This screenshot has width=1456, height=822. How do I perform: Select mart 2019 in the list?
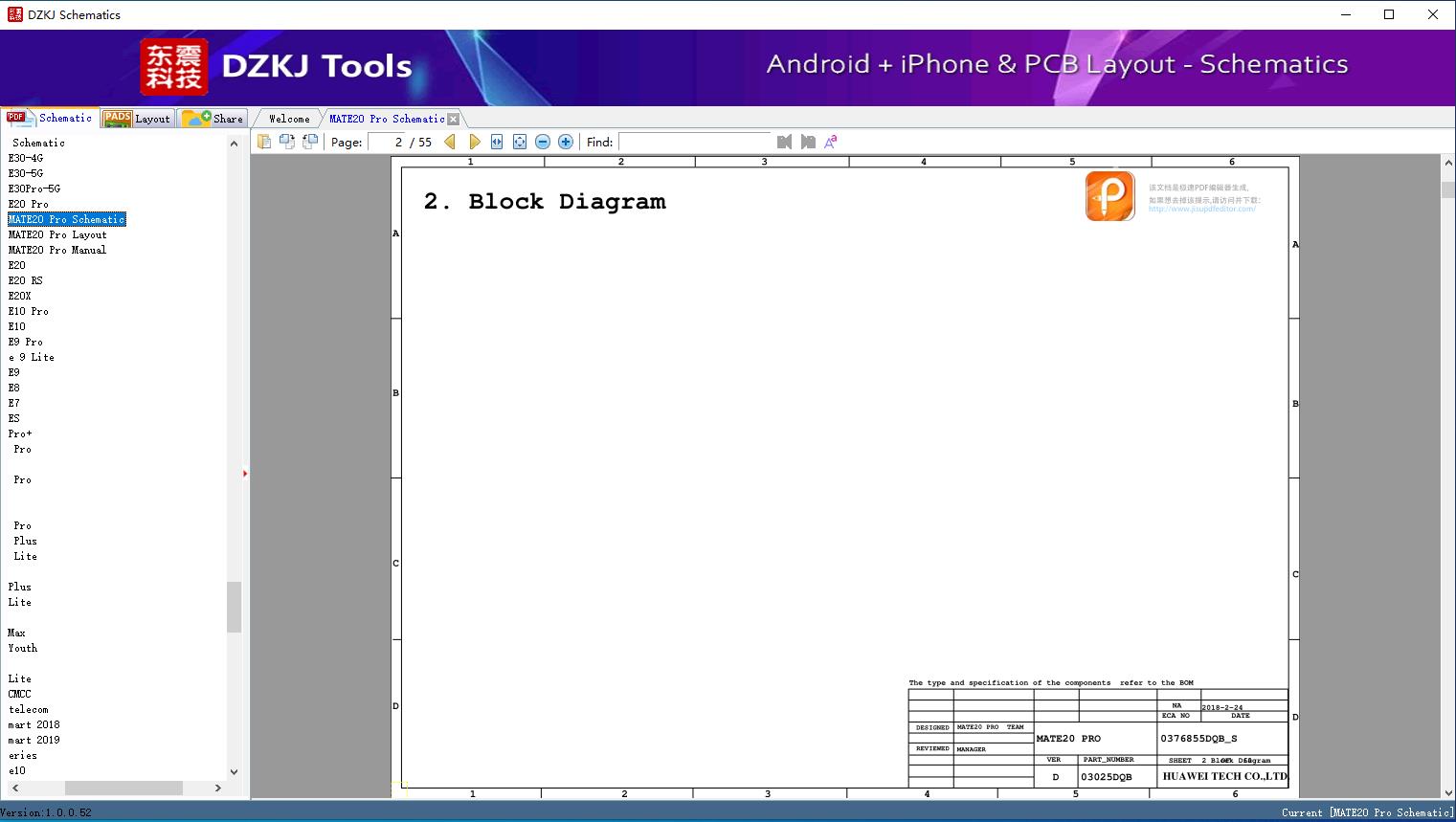click(34, 740)
